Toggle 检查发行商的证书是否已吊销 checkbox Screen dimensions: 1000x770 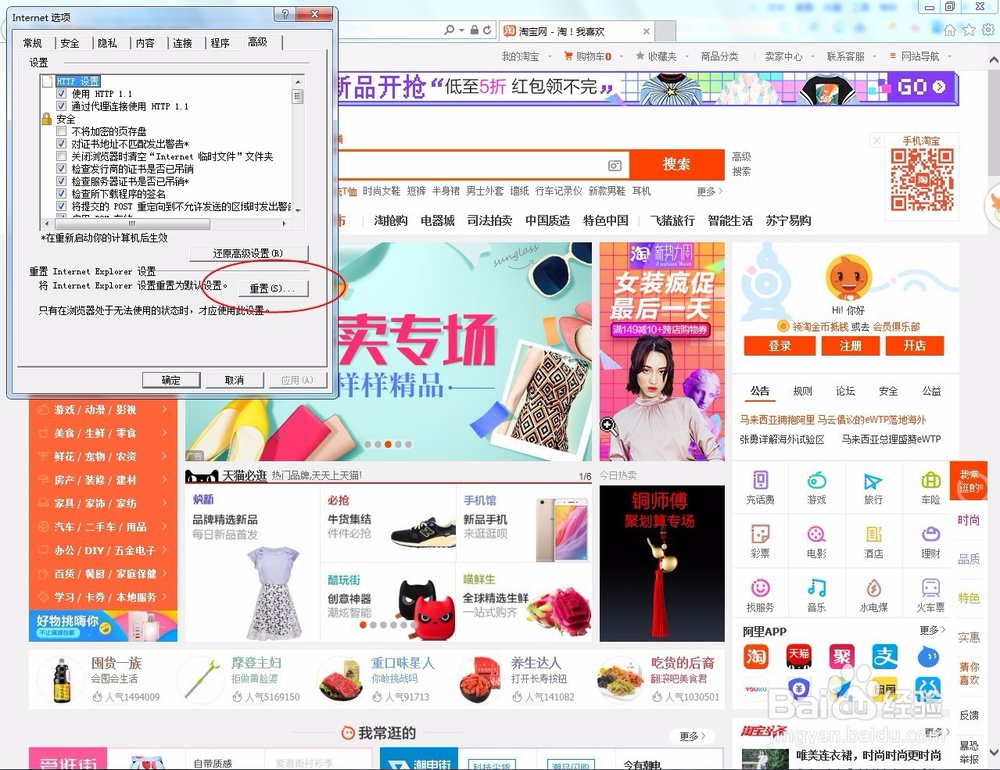point(61,168)
